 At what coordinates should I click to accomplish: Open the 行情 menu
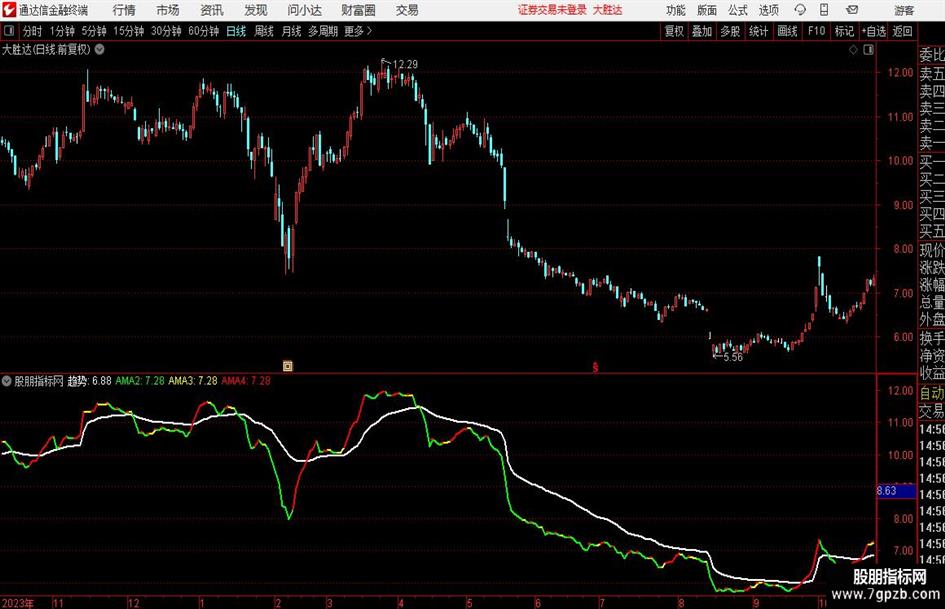point(124,10)
